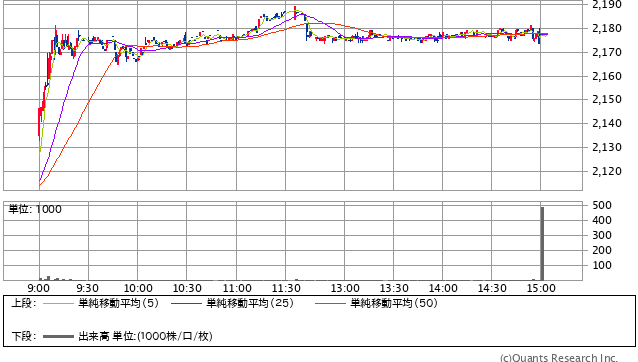Click the 単位: 1000 label in volume chart

coord(35,209)
